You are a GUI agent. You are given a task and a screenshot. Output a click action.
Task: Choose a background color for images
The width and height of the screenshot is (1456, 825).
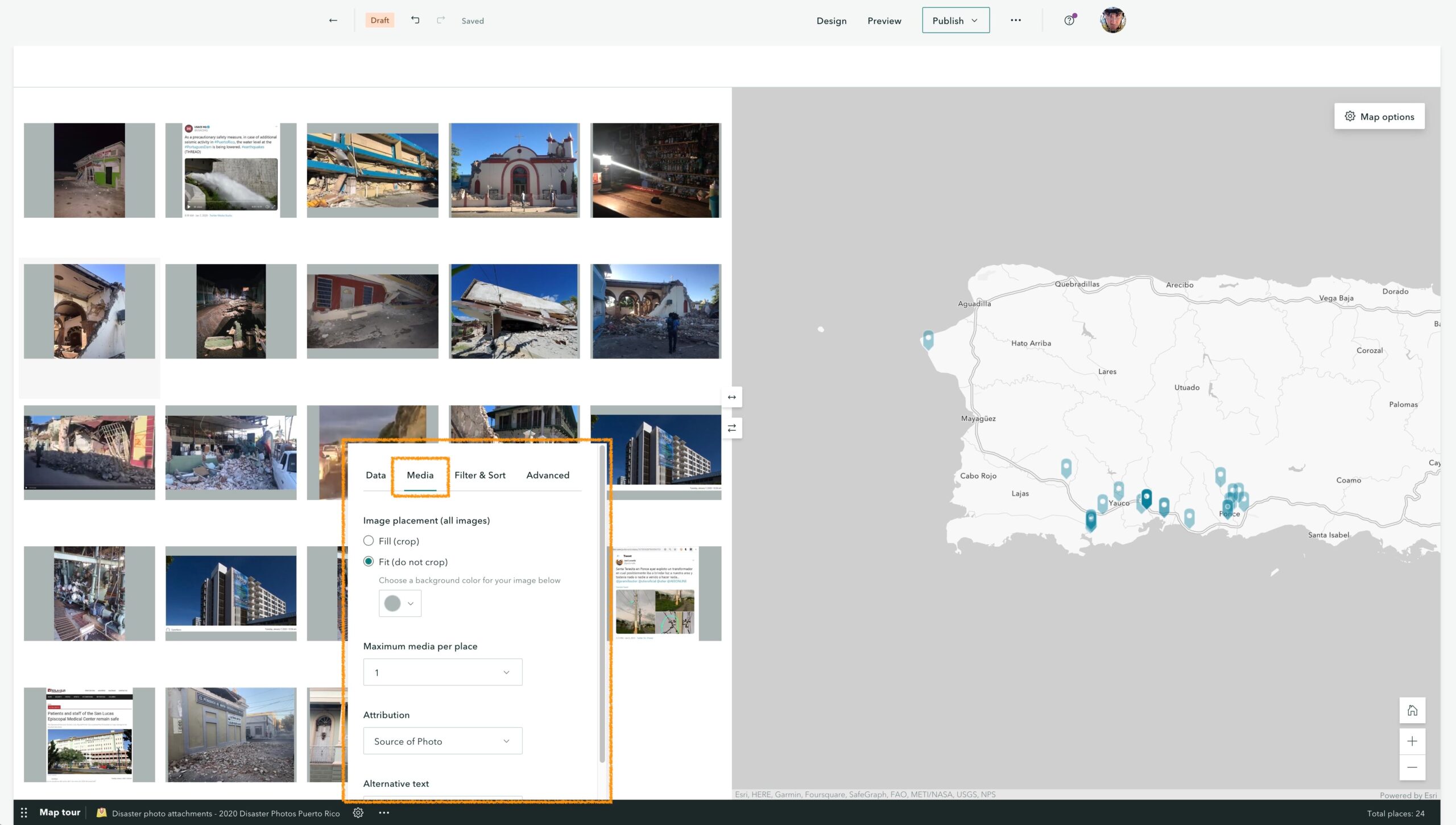399,603
